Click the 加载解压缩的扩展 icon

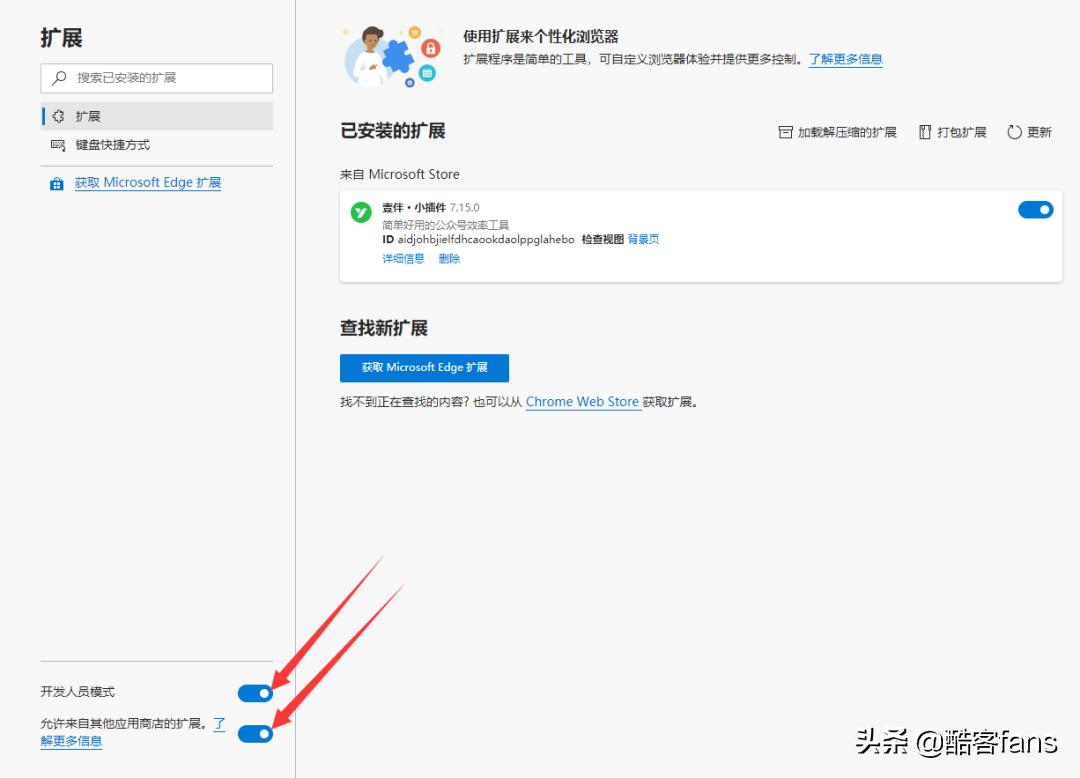(786, 131)
